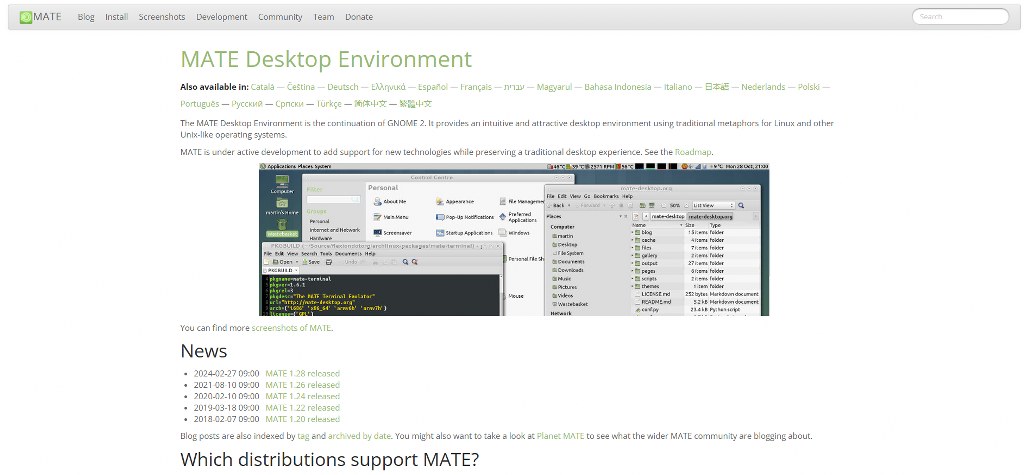Open the Install page from navbar
The width and height of the screenshot is (1024, 475).
point(117,17)
